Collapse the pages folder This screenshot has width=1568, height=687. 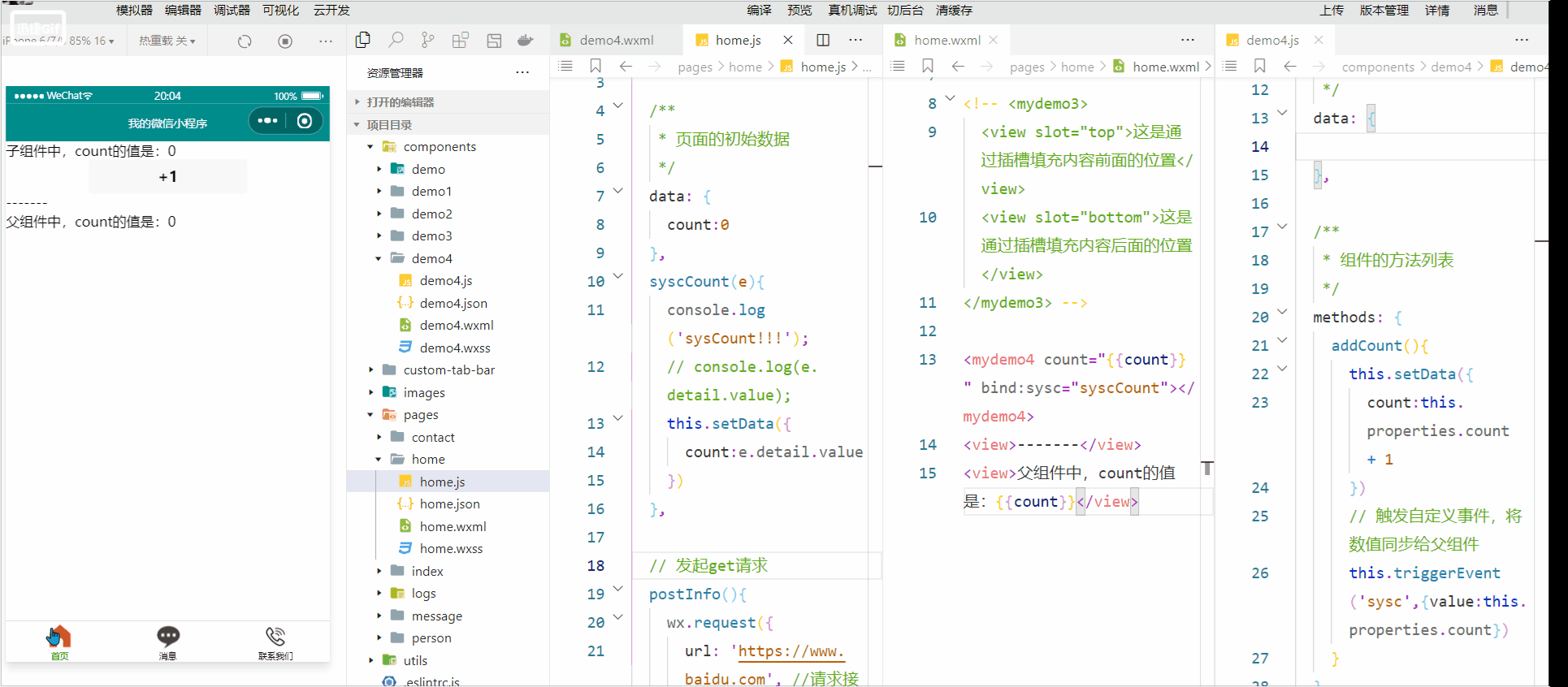click(x=421, y=414)
